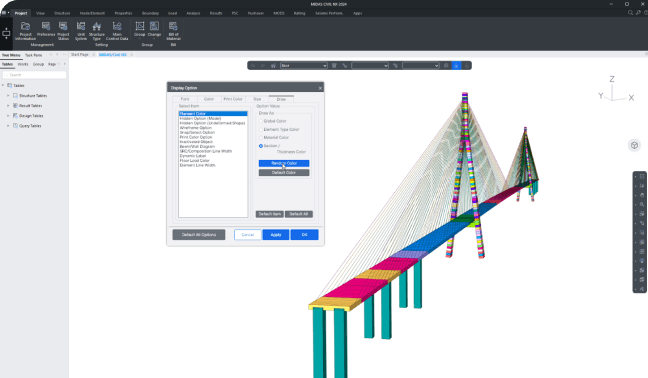Click the search magnifier in the title area
Viewport: 648px width, 378px height.
(x=631, y=13)
